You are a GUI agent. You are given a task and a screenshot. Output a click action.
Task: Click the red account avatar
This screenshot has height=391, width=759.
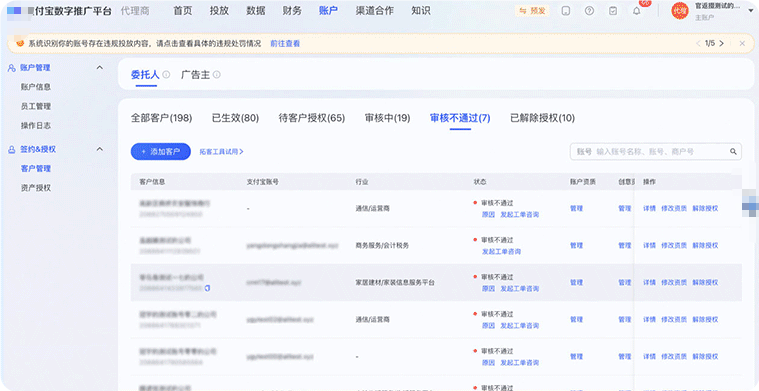click(680, 11)
